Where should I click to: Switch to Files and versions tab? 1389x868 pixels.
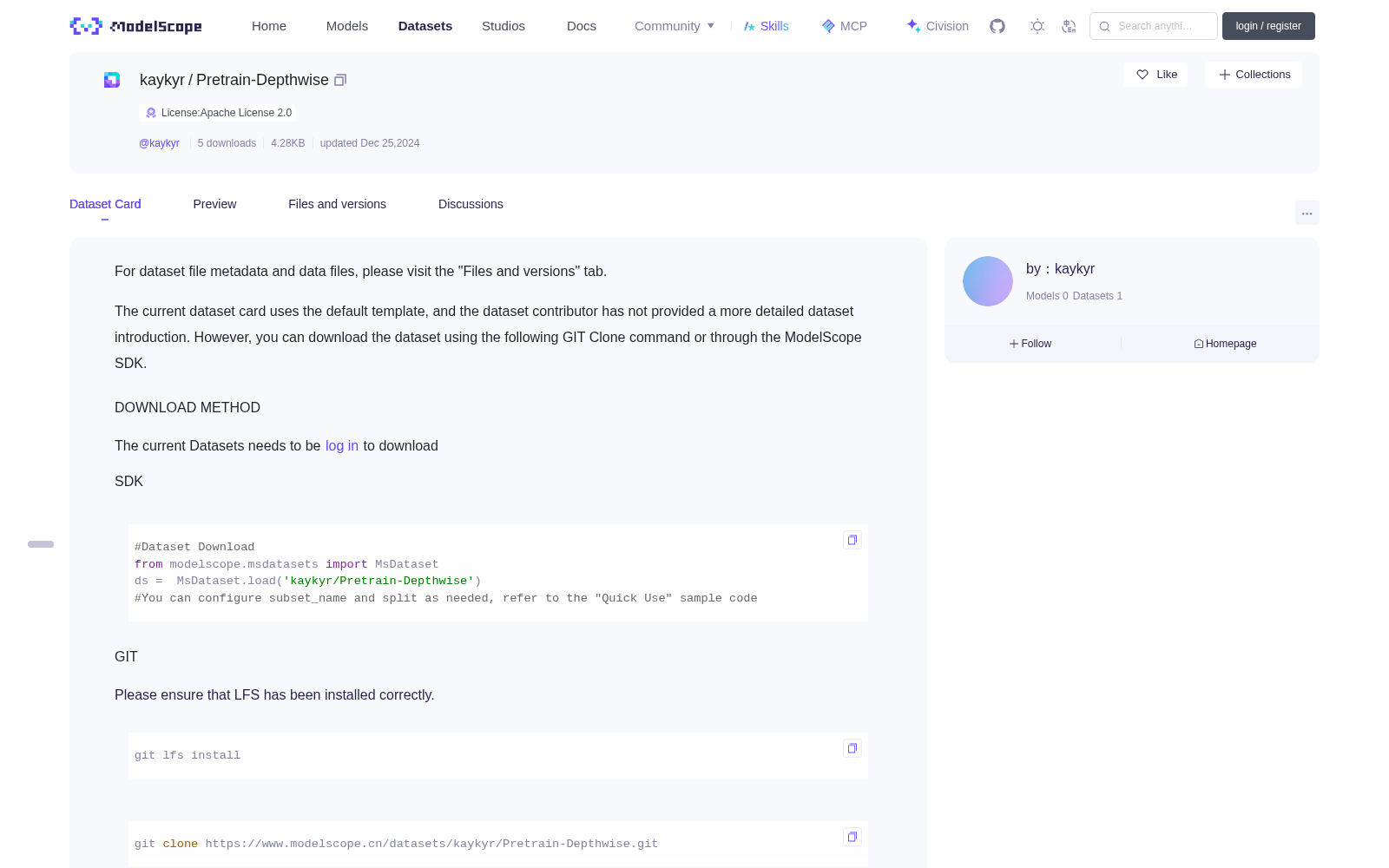tap(337, 204)
